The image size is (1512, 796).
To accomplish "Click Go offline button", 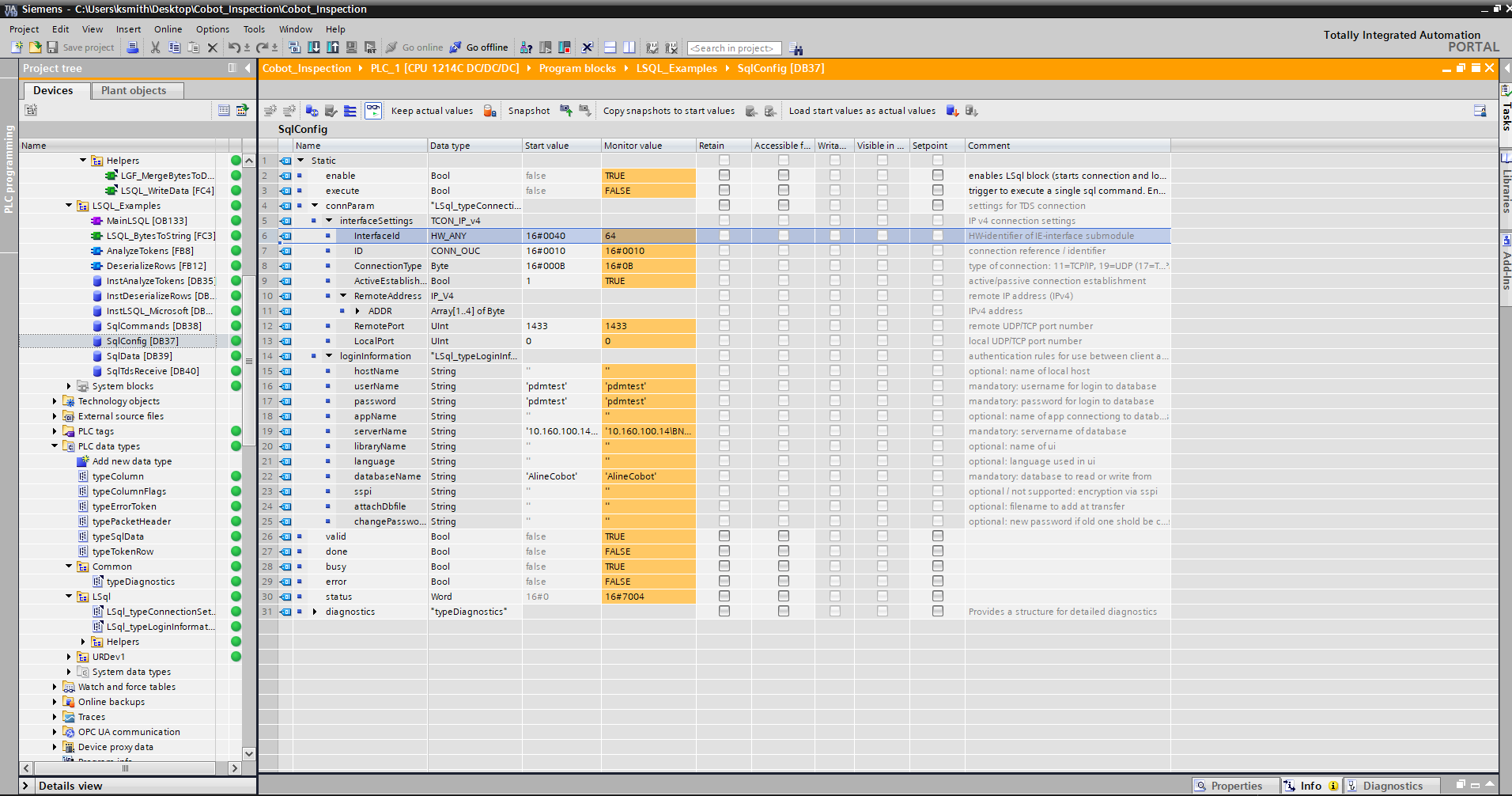I will pos(479,47).
